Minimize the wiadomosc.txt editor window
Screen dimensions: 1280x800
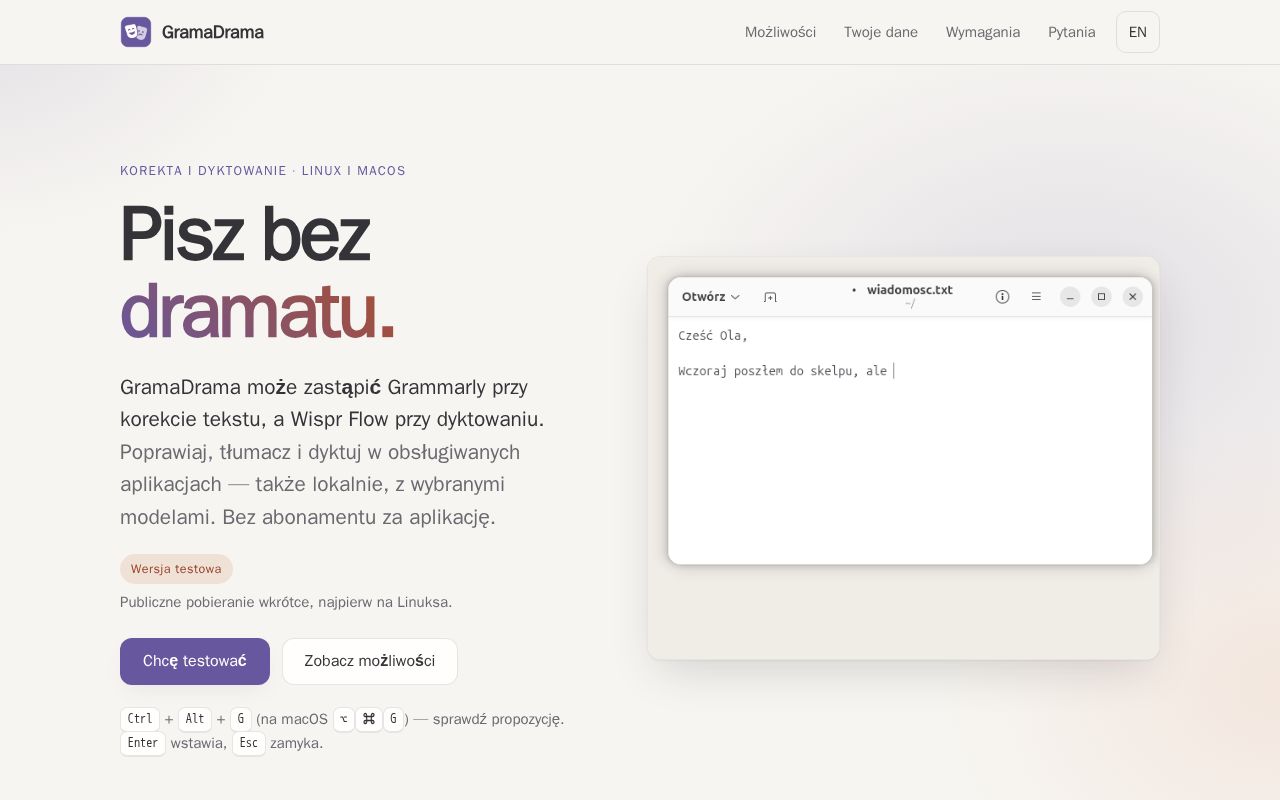1070,297
